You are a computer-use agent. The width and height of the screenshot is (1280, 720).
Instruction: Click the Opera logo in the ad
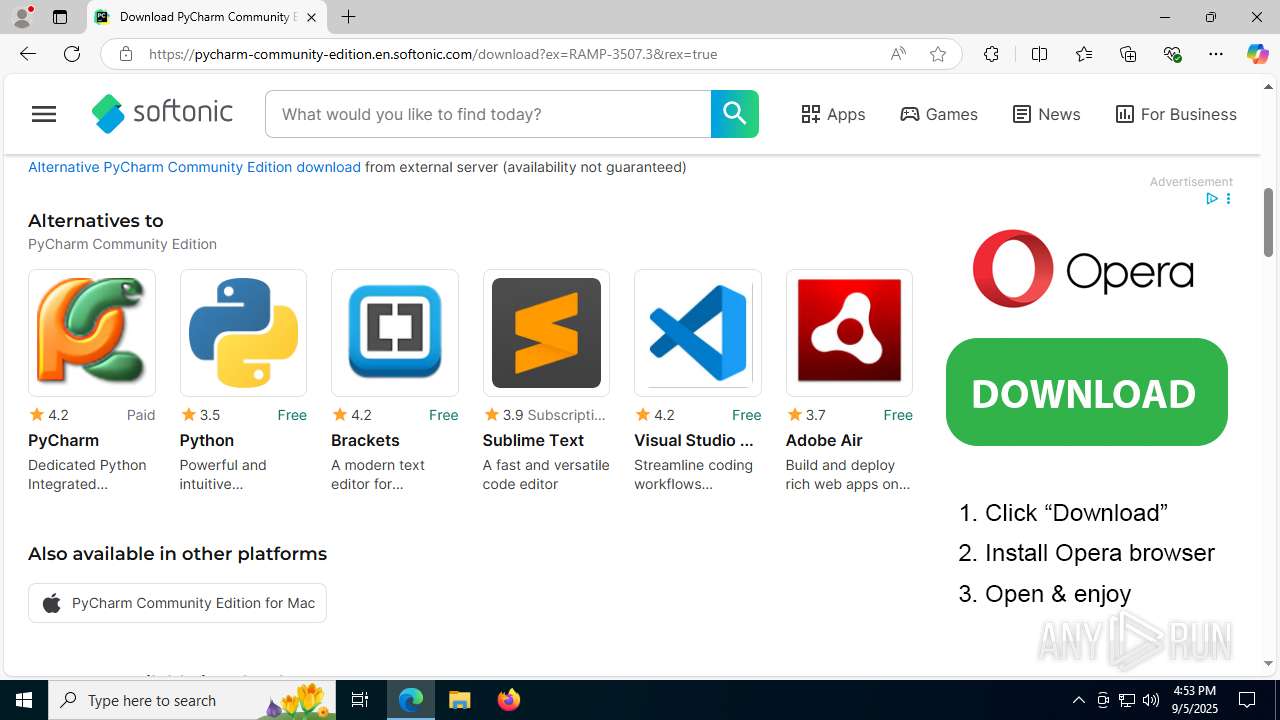[1083, 269]
